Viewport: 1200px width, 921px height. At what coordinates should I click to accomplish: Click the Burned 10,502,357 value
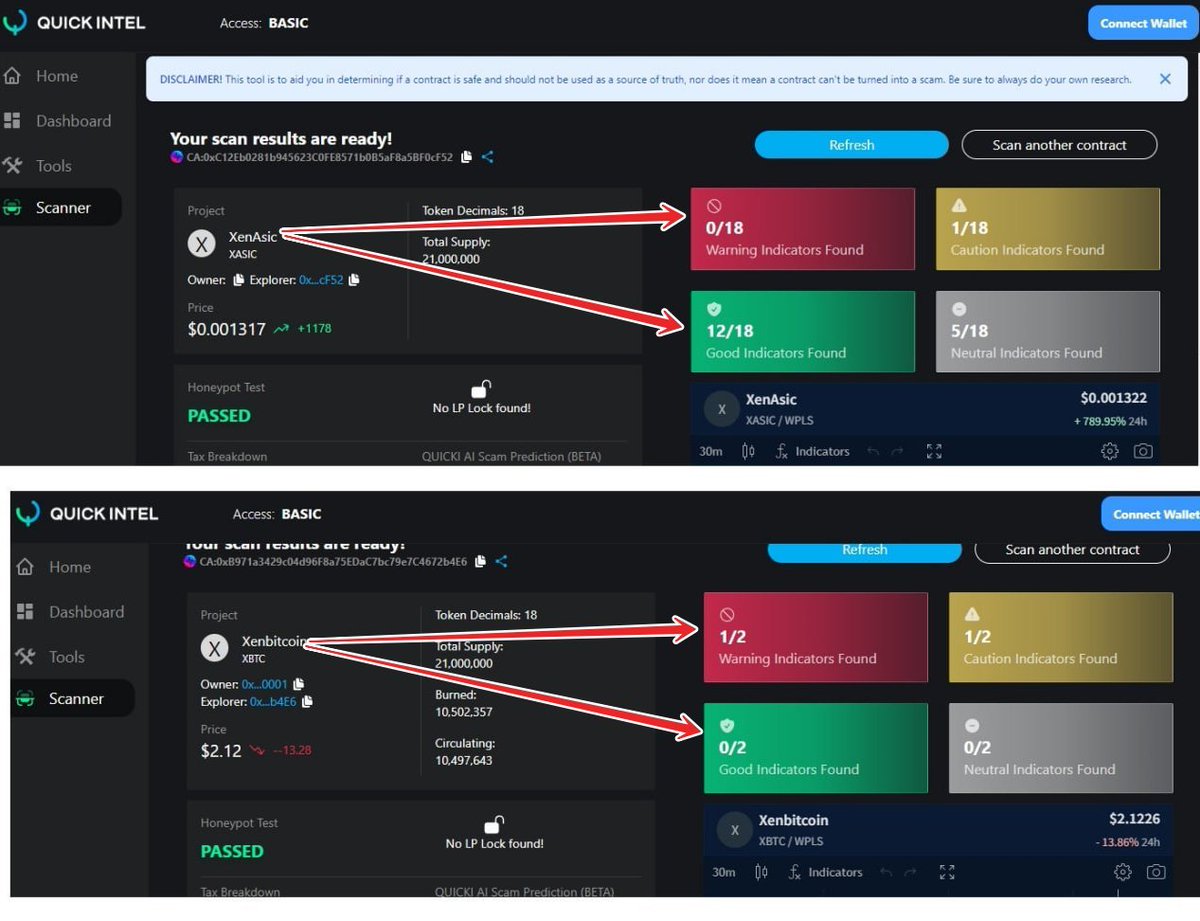(x=463, y=712)
